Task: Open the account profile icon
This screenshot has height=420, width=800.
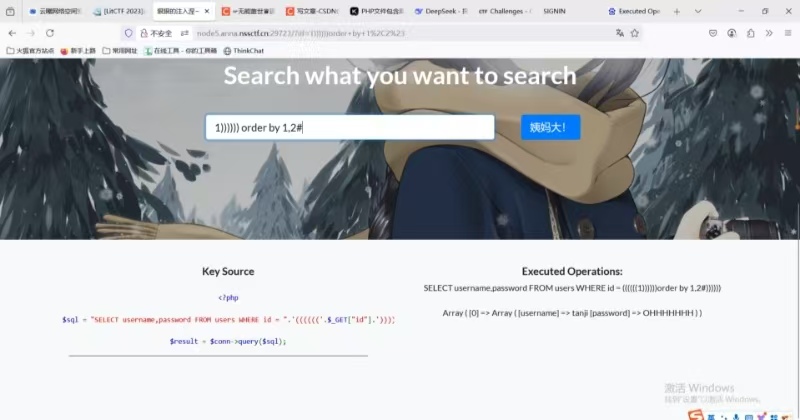Action: [x=732, y=33]
